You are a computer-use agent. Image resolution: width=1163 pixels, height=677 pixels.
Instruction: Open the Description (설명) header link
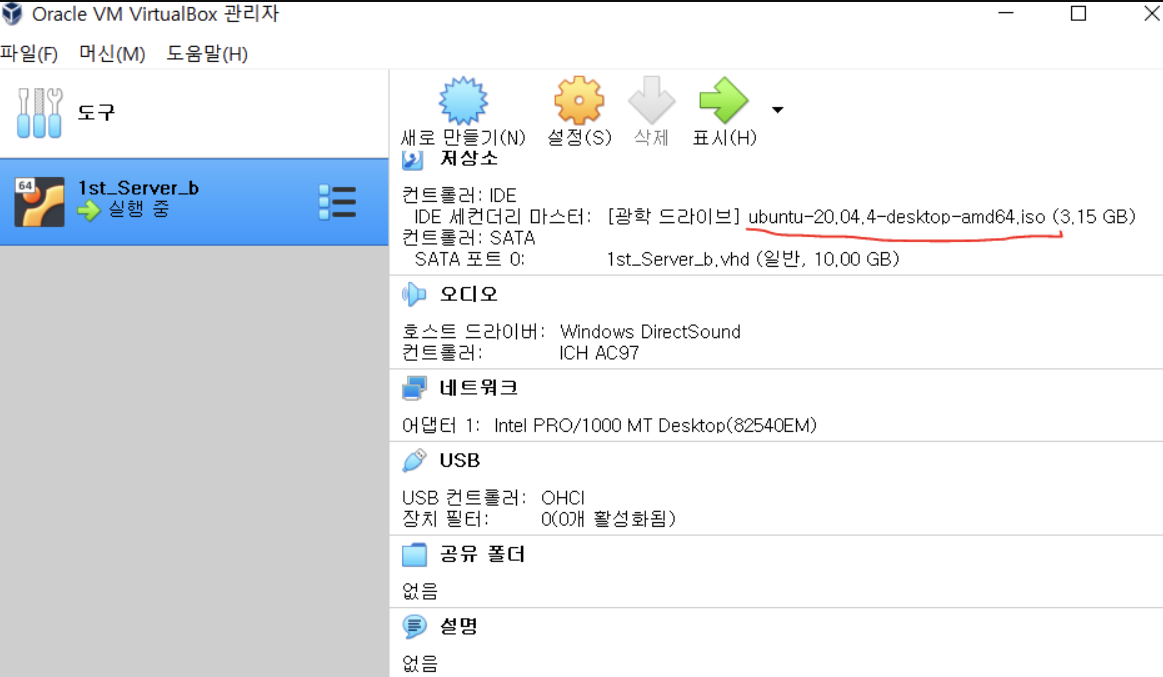458,627
